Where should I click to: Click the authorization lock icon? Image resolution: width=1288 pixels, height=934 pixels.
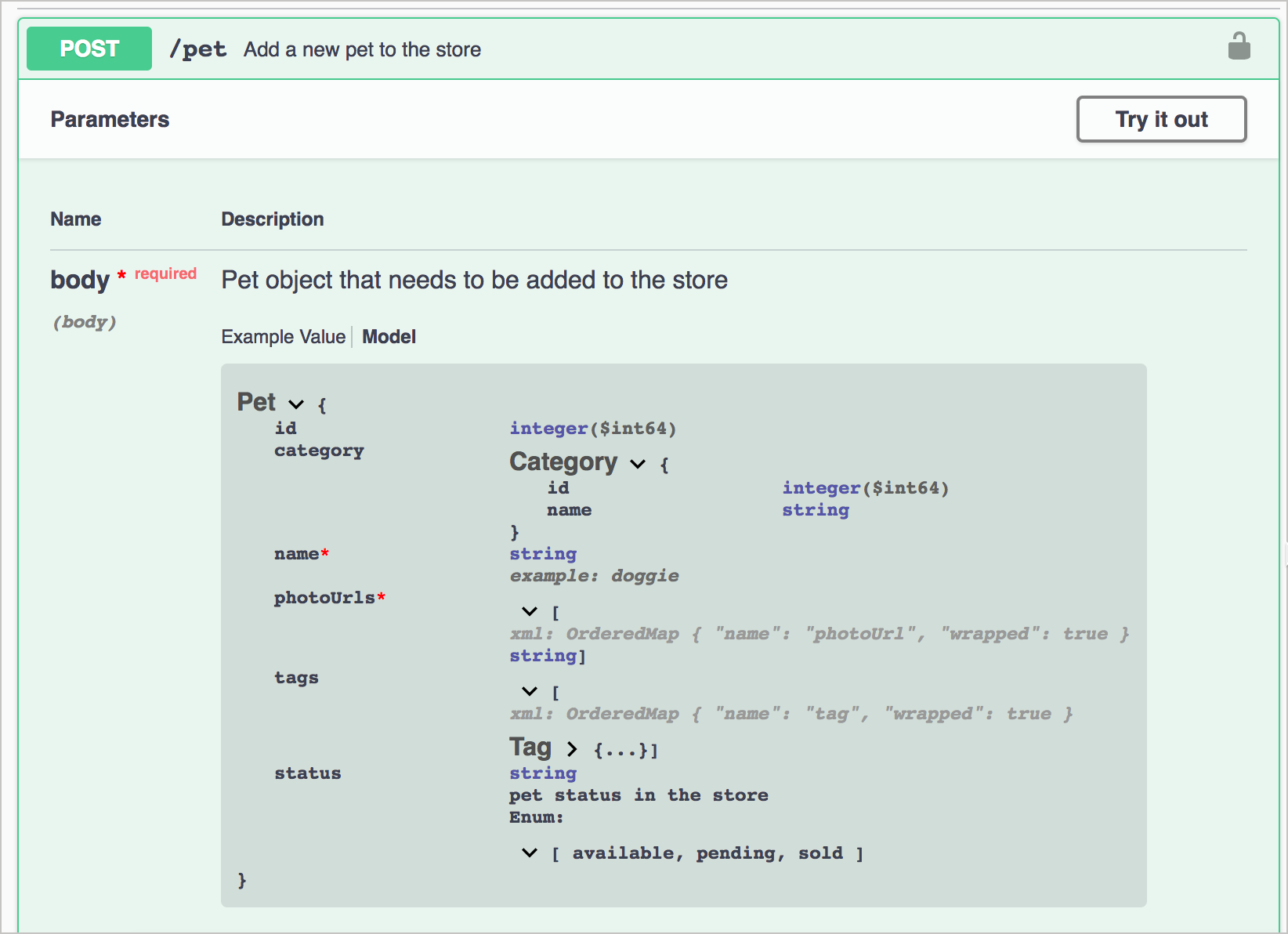[x=1239, y=46]
